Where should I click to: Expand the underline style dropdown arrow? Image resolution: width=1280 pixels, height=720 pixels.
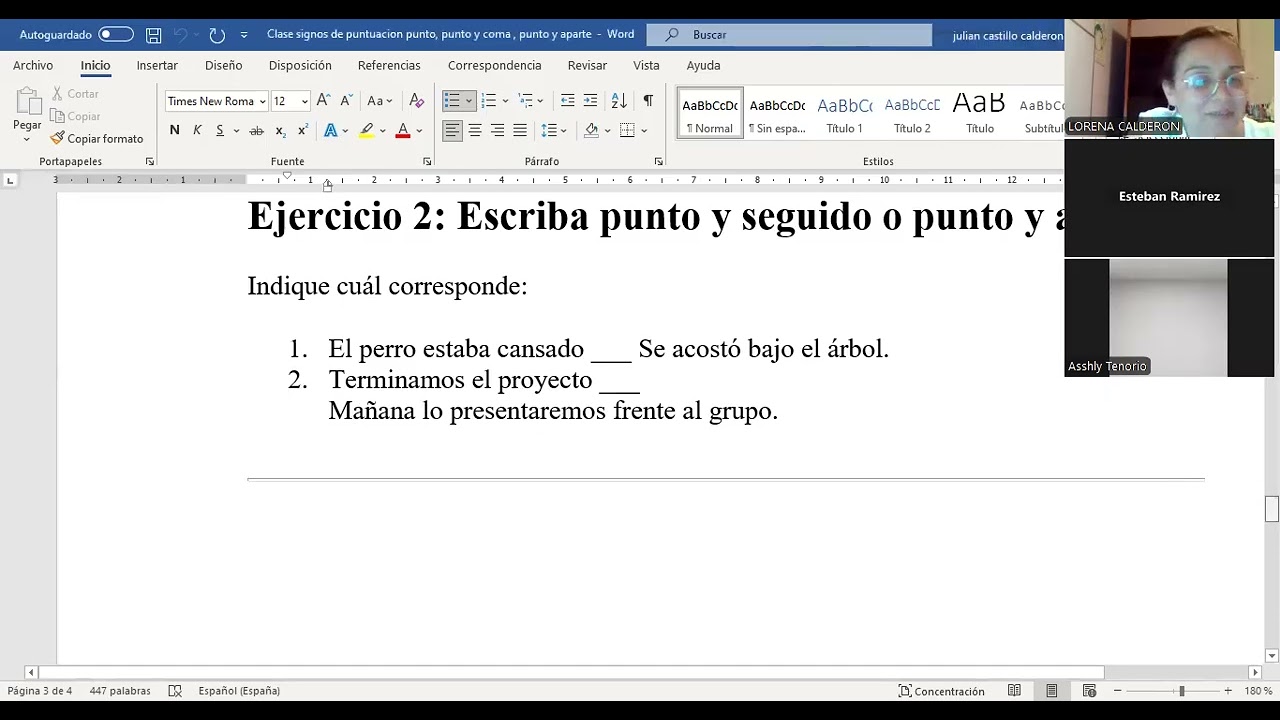pyautogui.click(x=236, y=131)
